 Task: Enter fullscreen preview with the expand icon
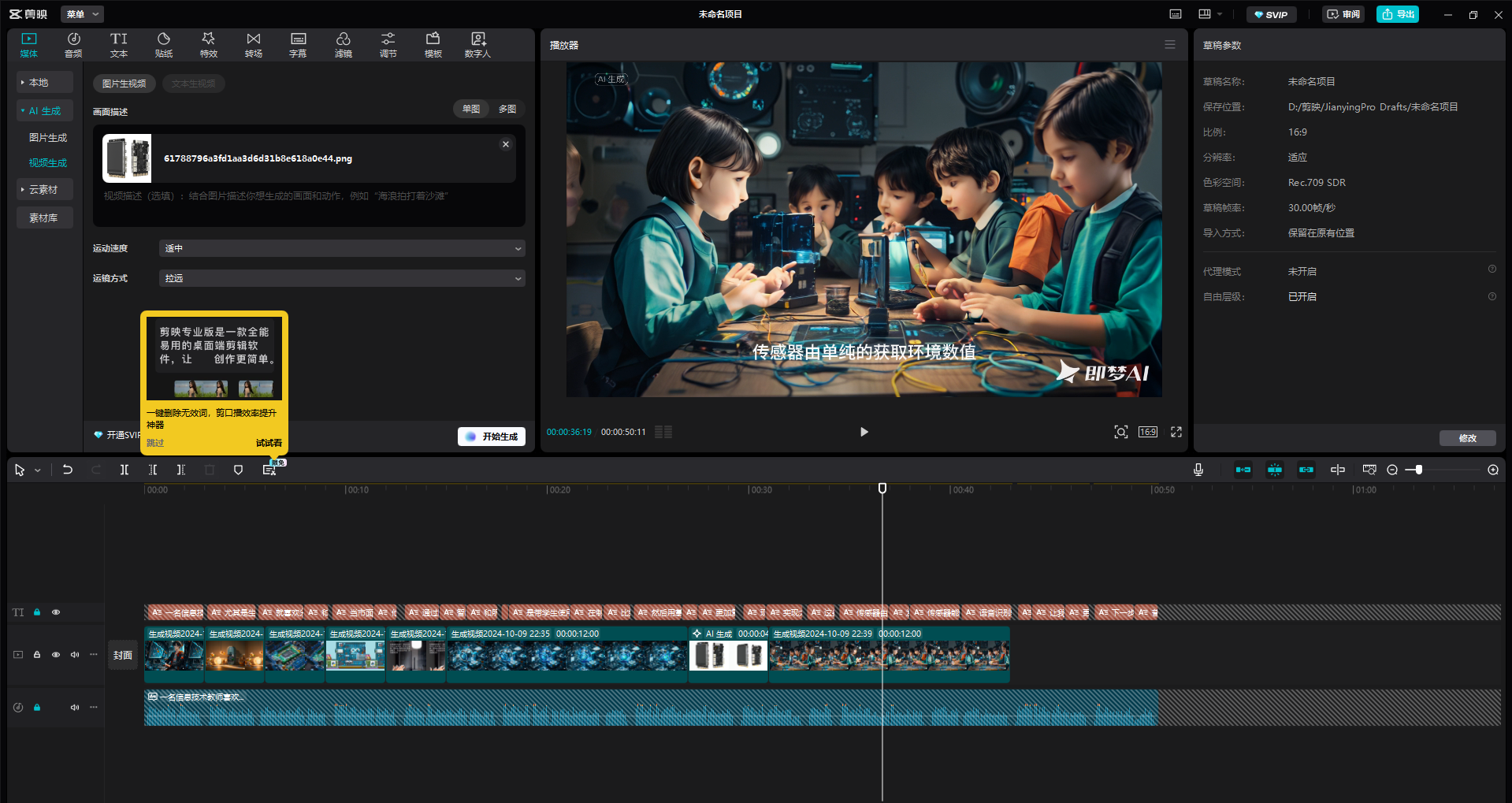[1176, 432]
